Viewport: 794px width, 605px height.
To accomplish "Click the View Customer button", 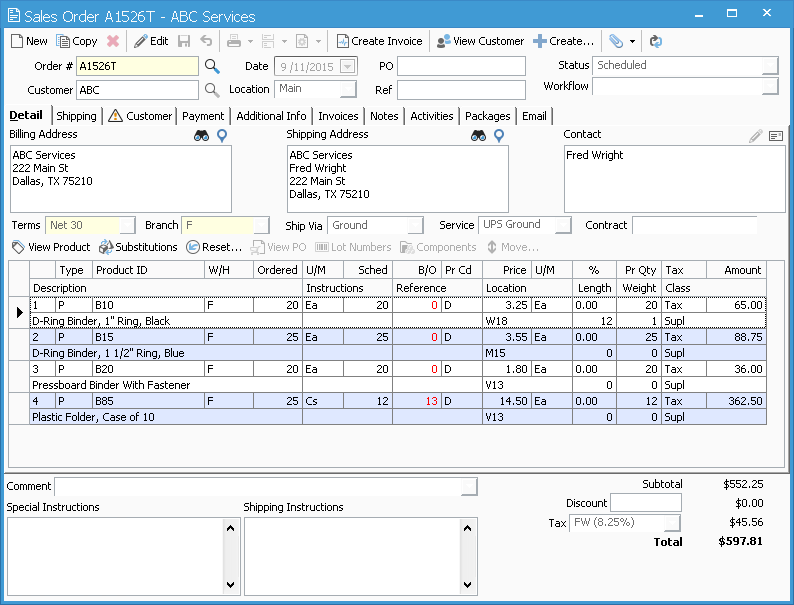I will (480, 41).
